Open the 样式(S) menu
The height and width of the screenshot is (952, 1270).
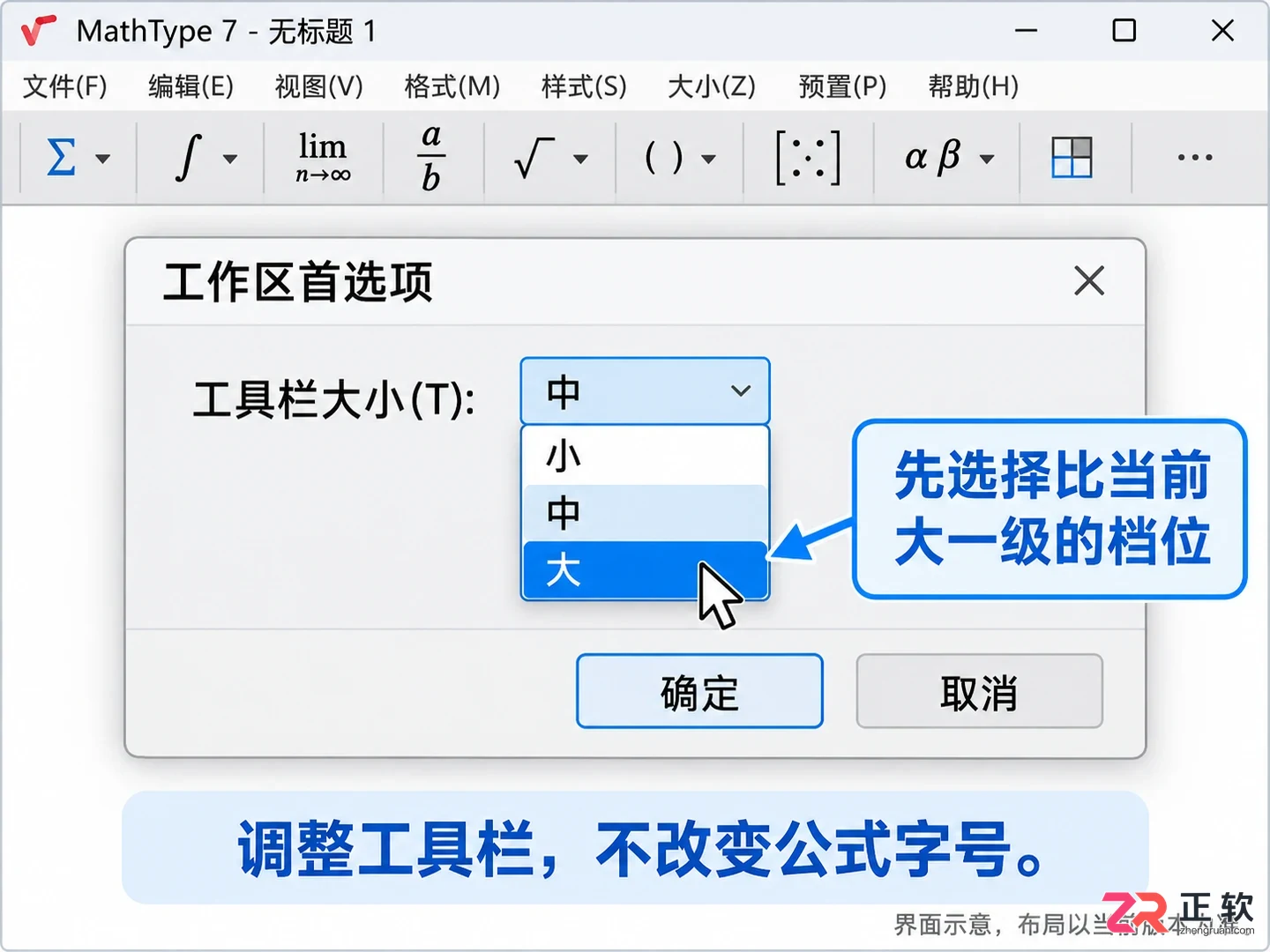click(584, 86)
